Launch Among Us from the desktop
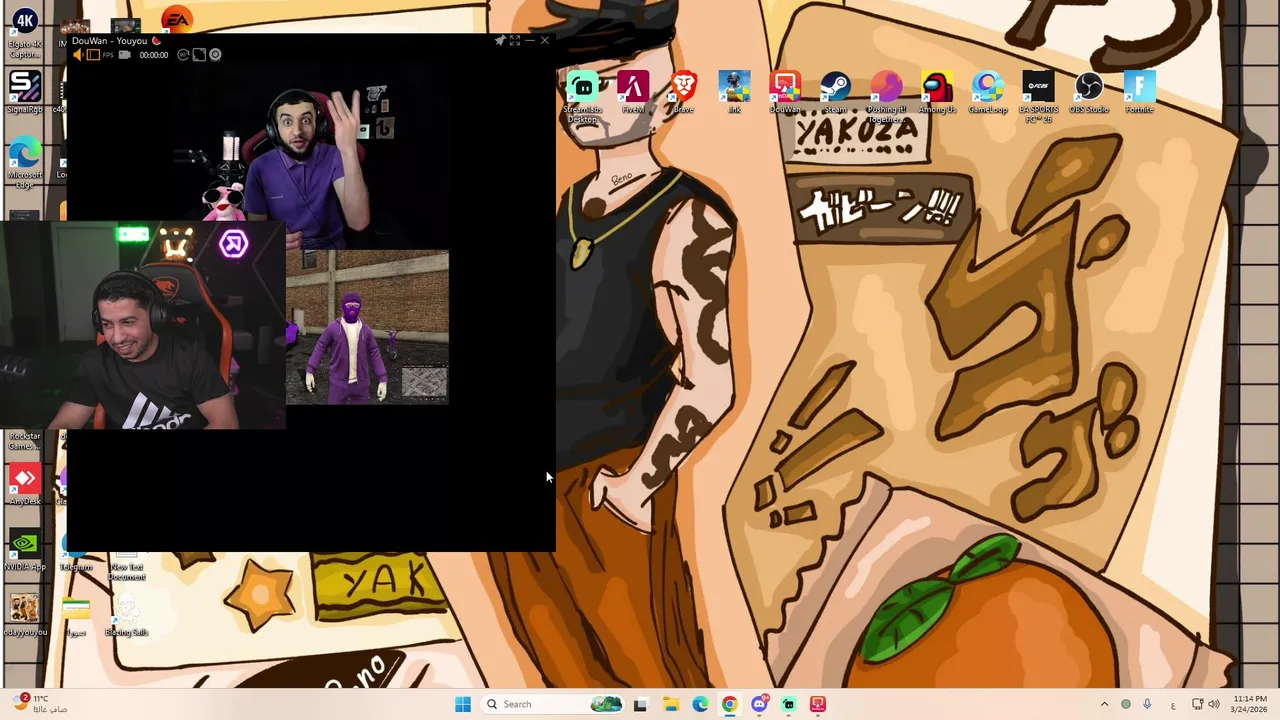1280x720 pixels. pos(937,92)
